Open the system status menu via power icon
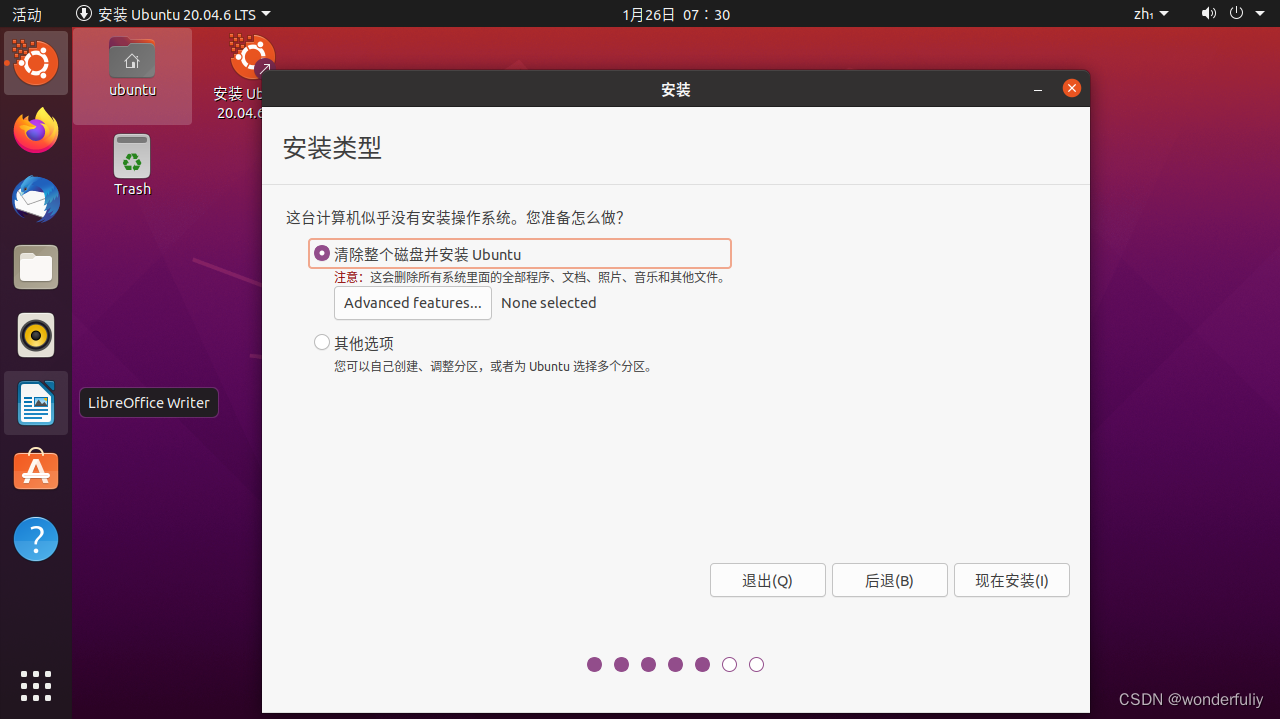 1237,14
